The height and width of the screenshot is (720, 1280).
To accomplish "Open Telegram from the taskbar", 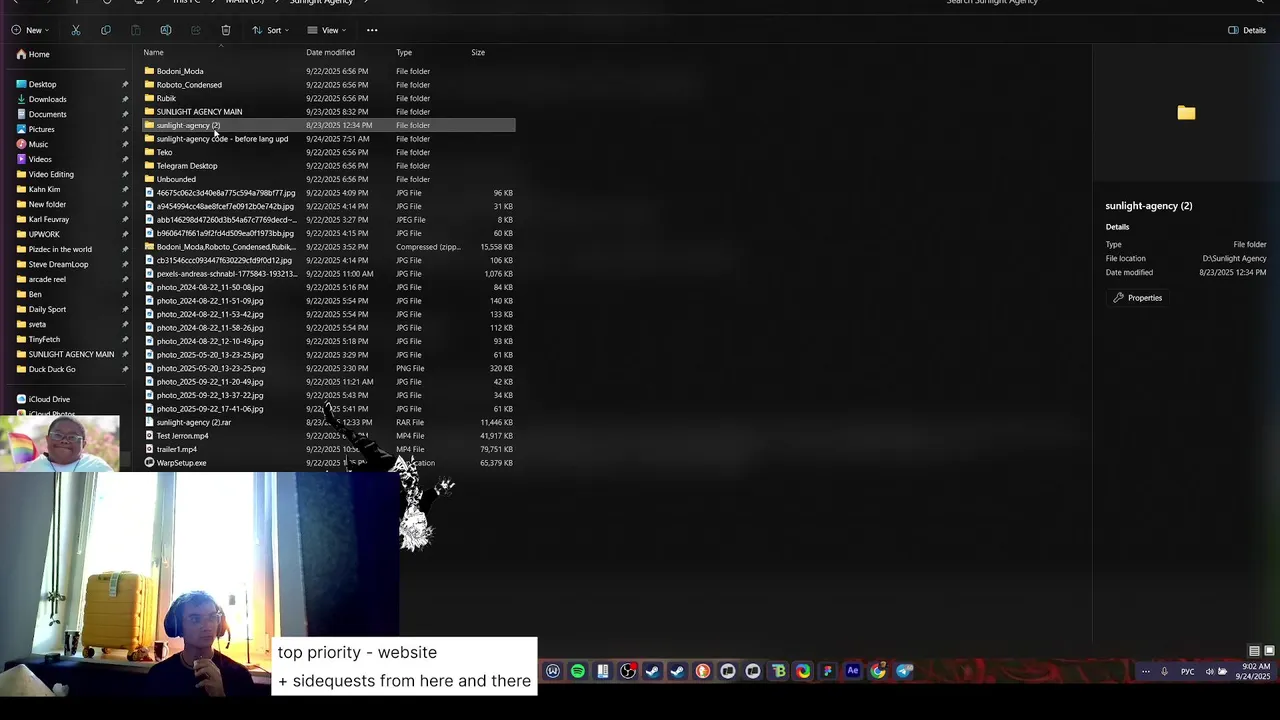I will [x=903, y=672].
